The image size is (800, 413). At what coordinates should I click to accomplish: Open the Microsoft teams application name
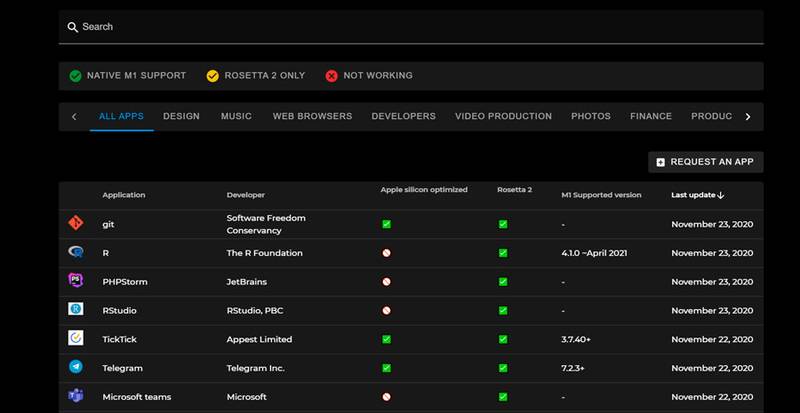137,397
